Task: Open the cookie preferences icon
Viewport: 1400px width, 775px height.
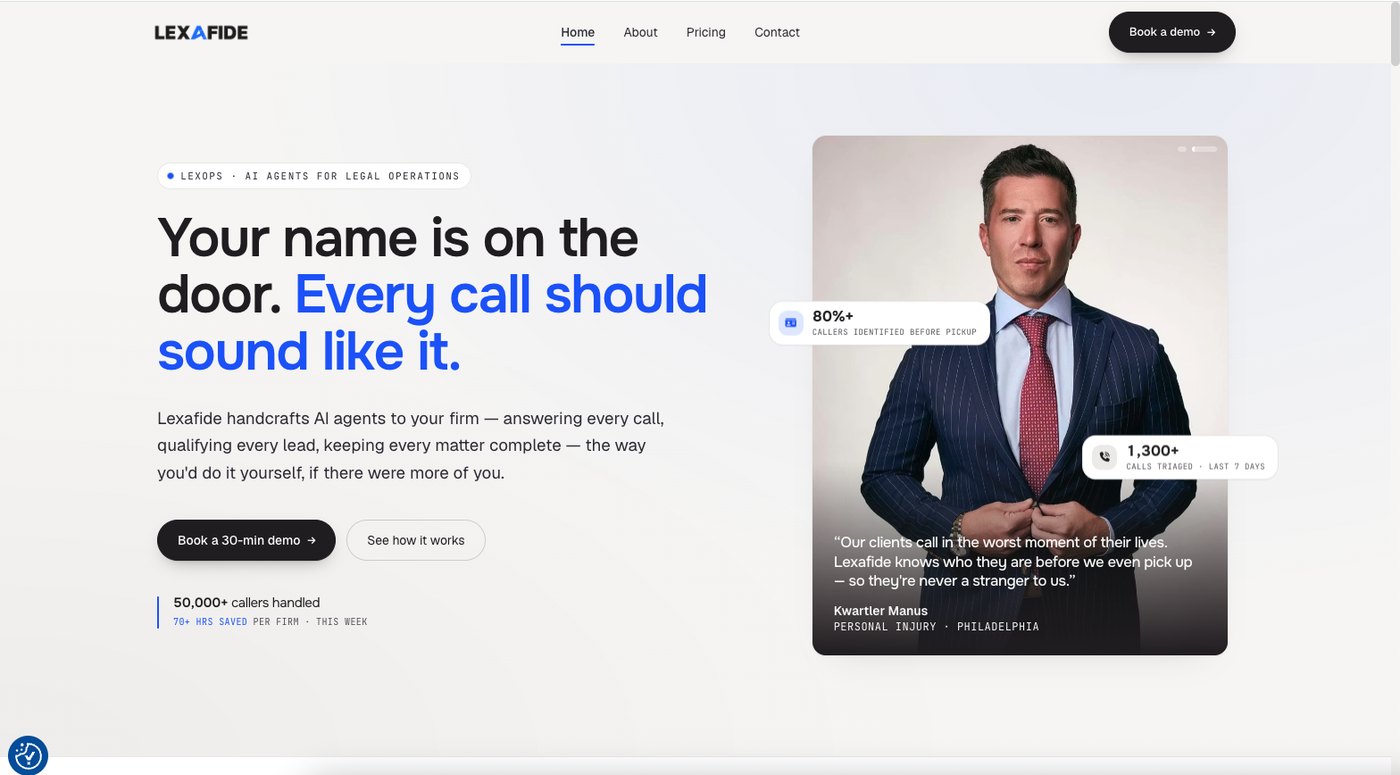Action: click(28, 756)
